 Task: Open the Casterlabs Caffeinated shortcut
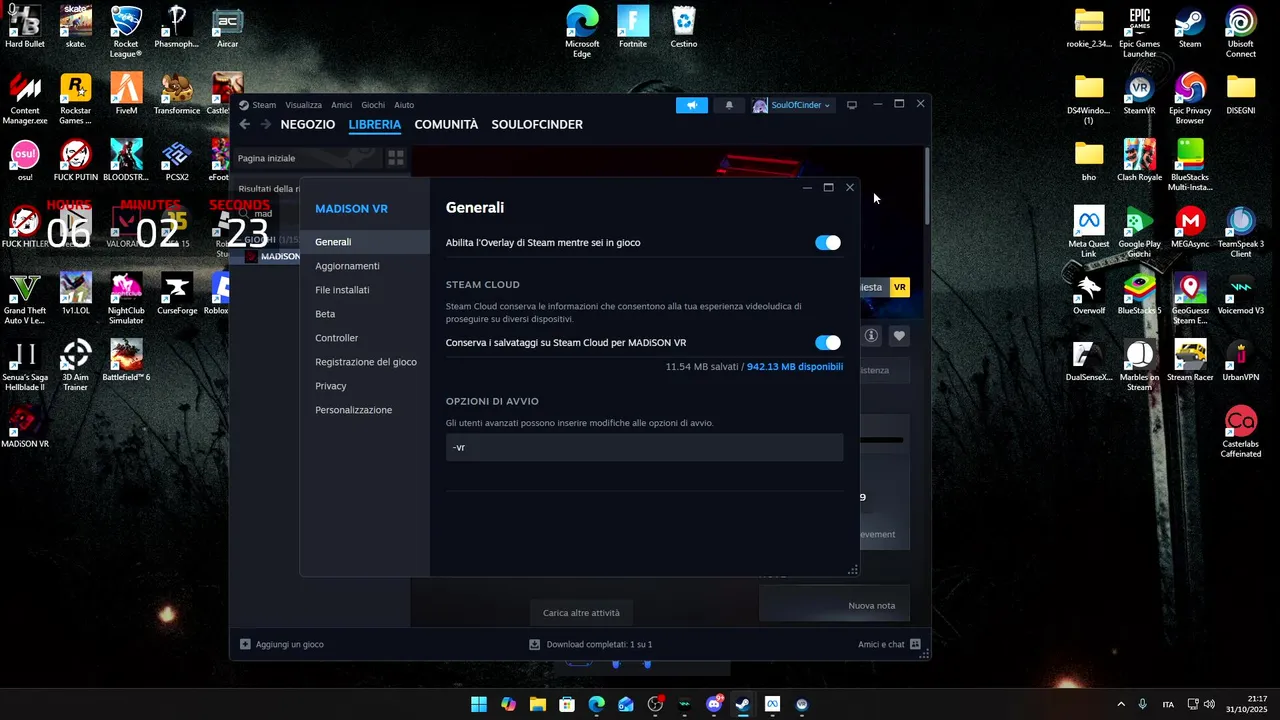(1241, 433)
